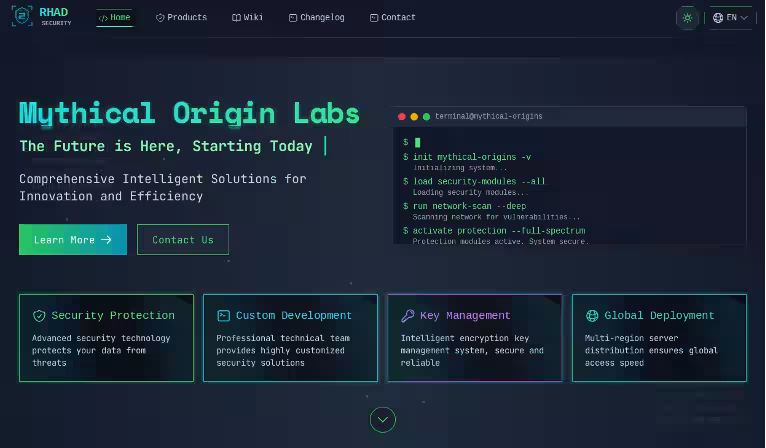Click the terminal prompt cursor line
This screenshot has height=448, width=766.
click(417, 143)
